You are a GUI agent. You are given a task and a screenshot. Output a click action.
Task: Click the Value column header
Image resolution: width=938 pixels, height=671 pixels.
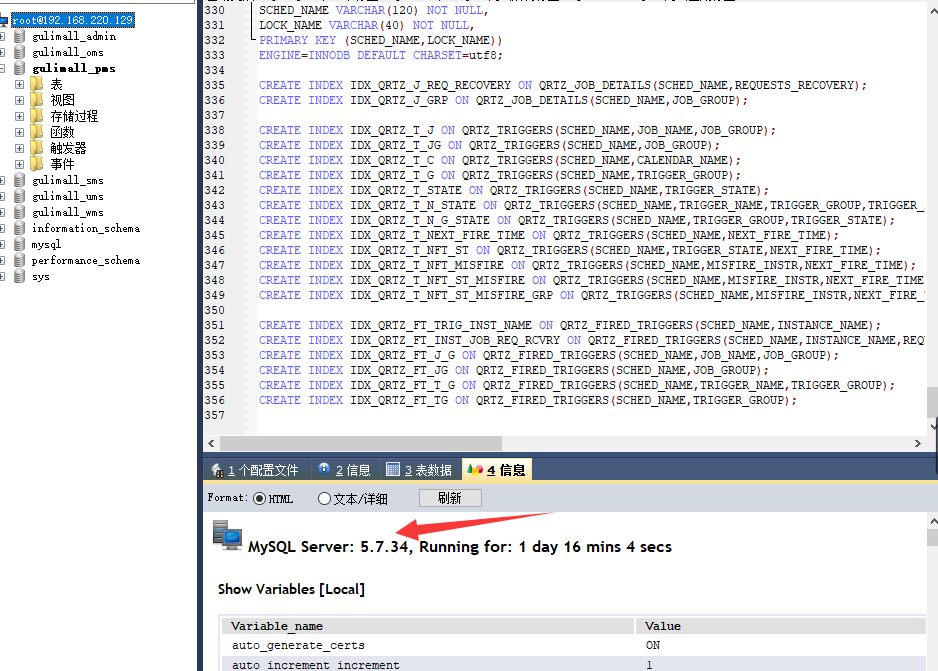(781, 626)
